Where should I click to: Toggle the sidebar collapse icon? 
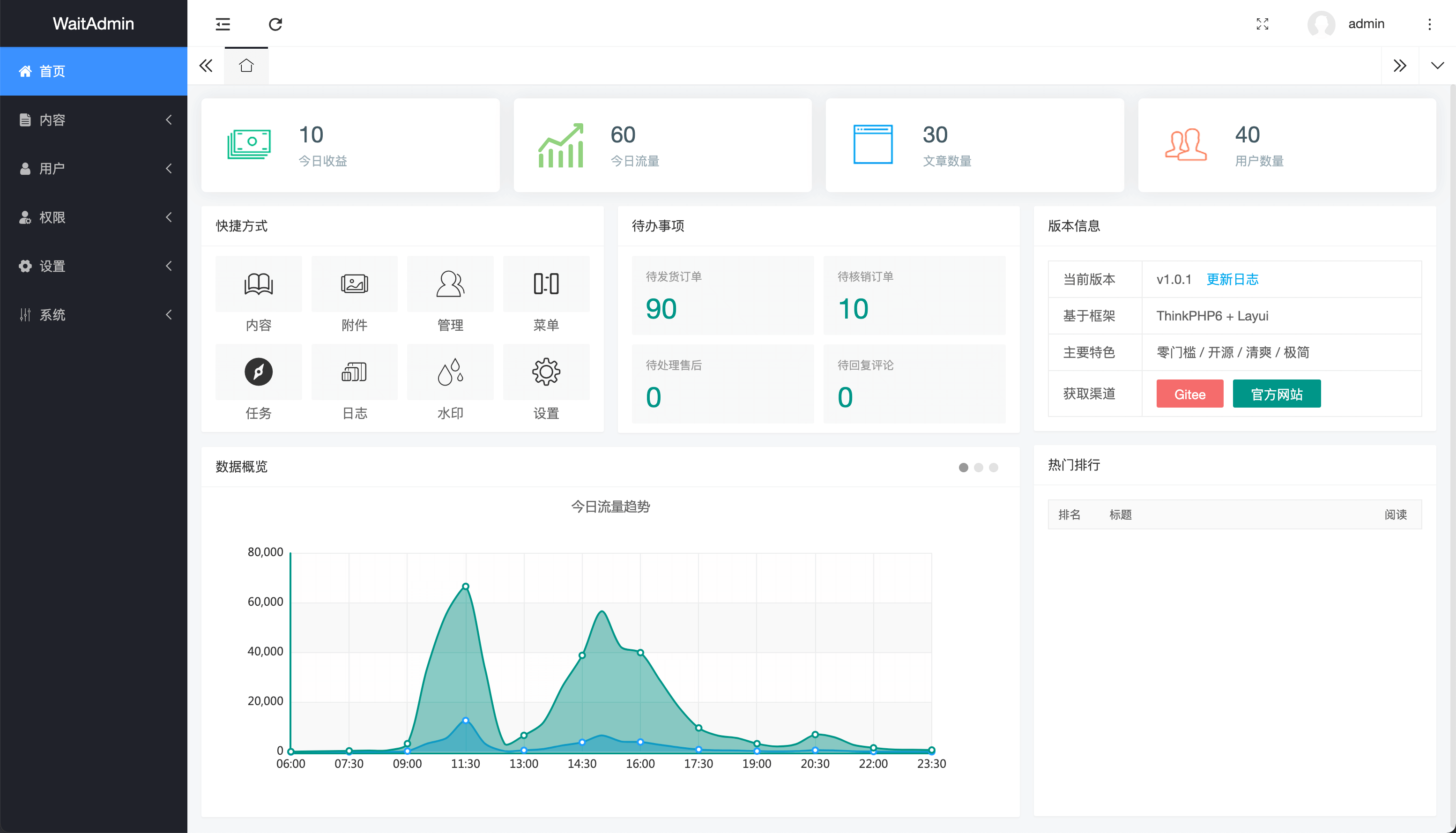point(223,24)
